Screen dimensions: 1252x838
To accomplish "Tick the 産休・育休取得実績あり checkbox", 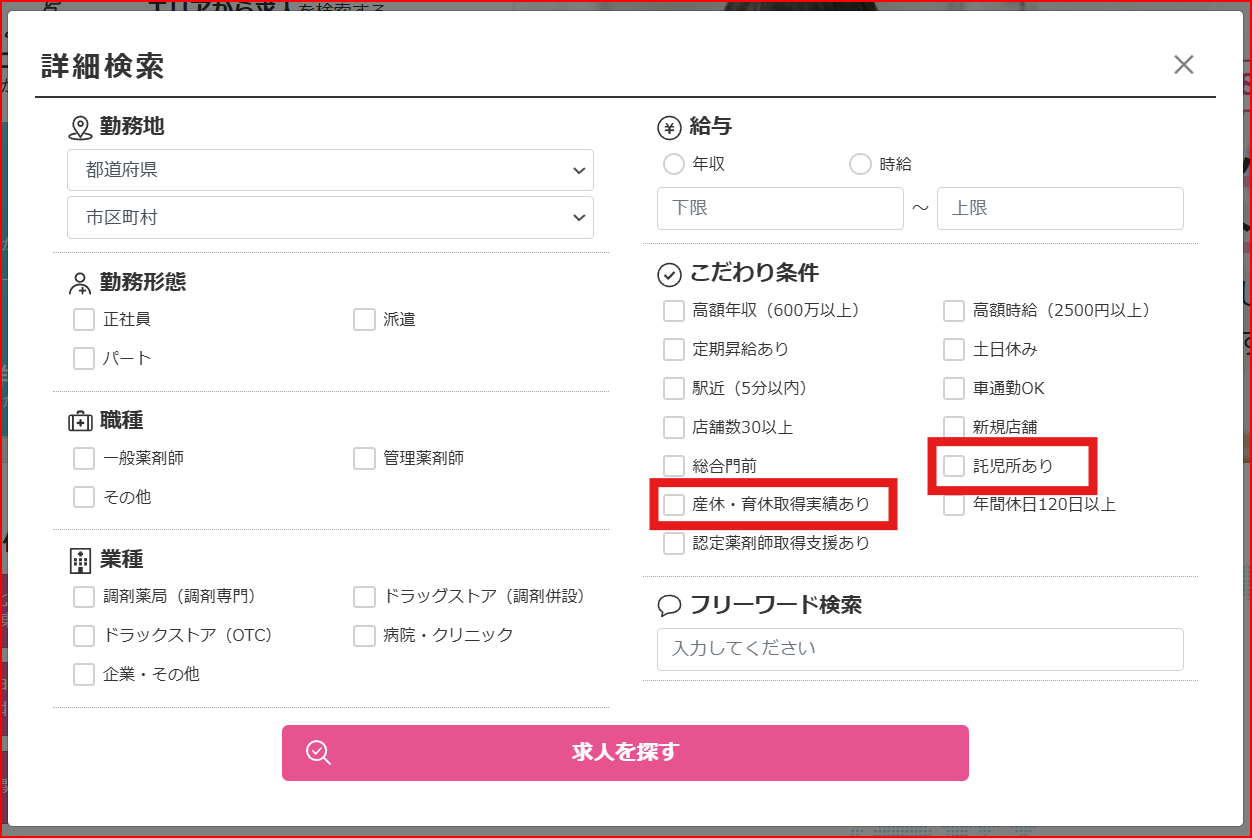I will [674, 505].
